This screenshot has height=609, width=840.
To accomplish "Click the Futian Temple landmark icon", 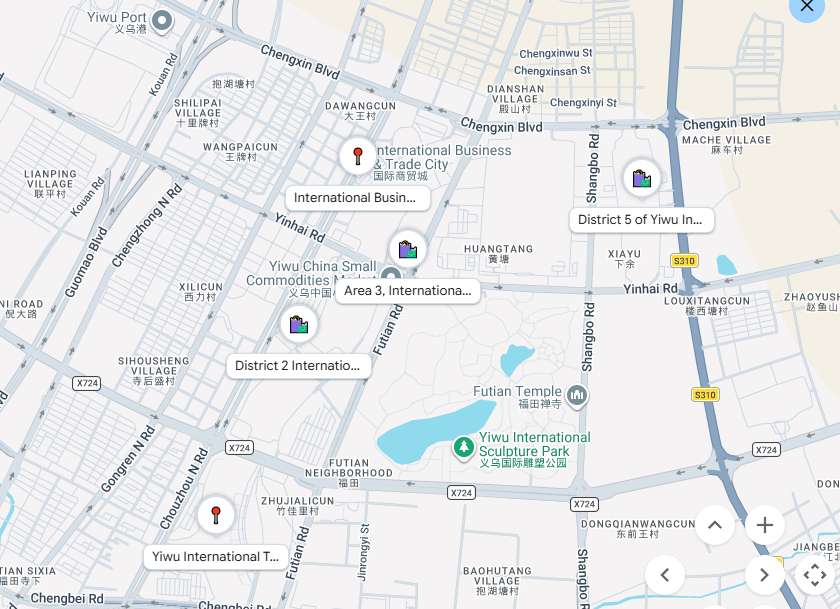I will click(x=577, y=397).
